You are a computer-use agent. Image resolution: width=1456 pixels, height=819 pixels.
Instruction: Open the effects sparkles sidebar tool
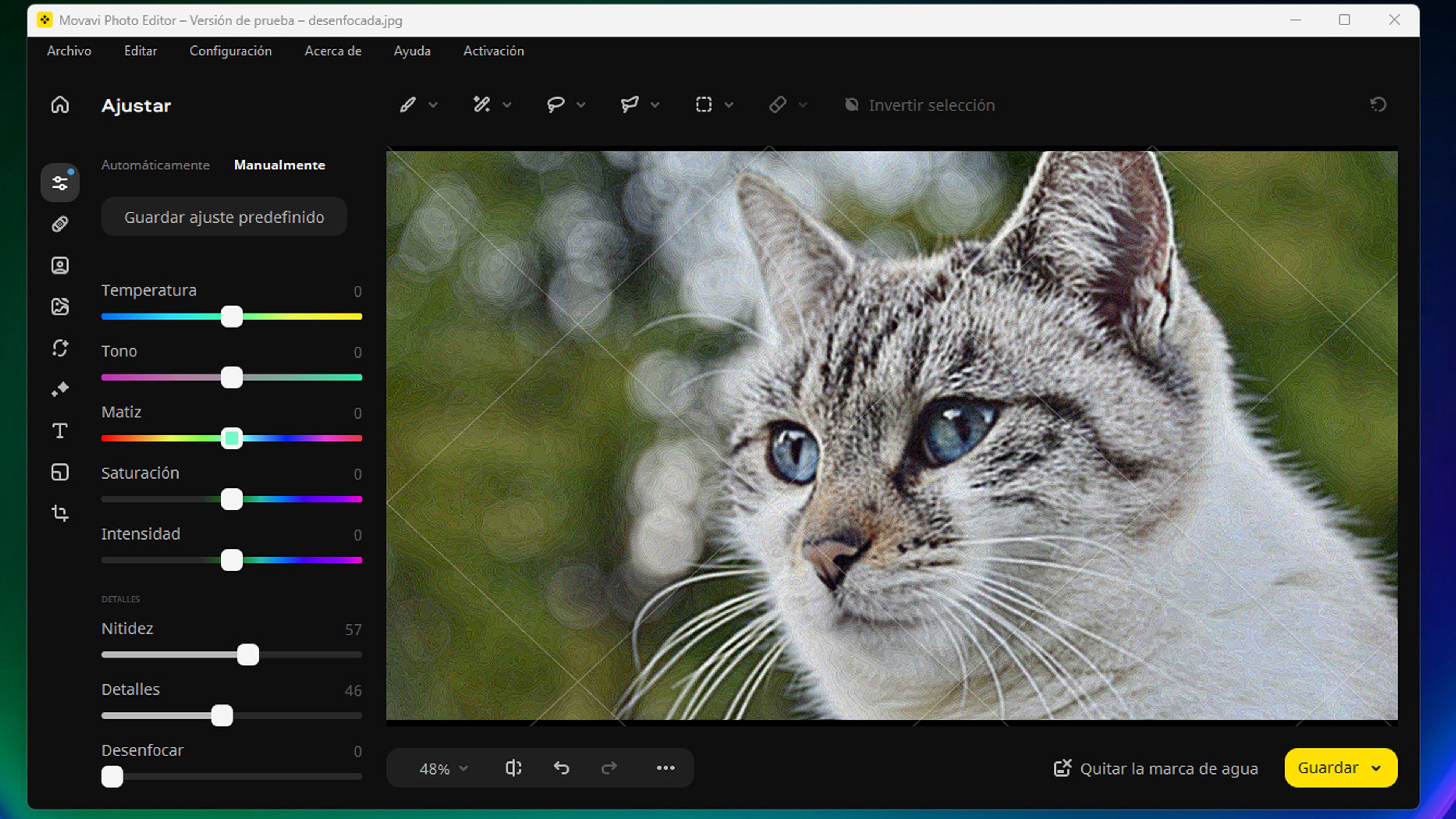[60, 389]
